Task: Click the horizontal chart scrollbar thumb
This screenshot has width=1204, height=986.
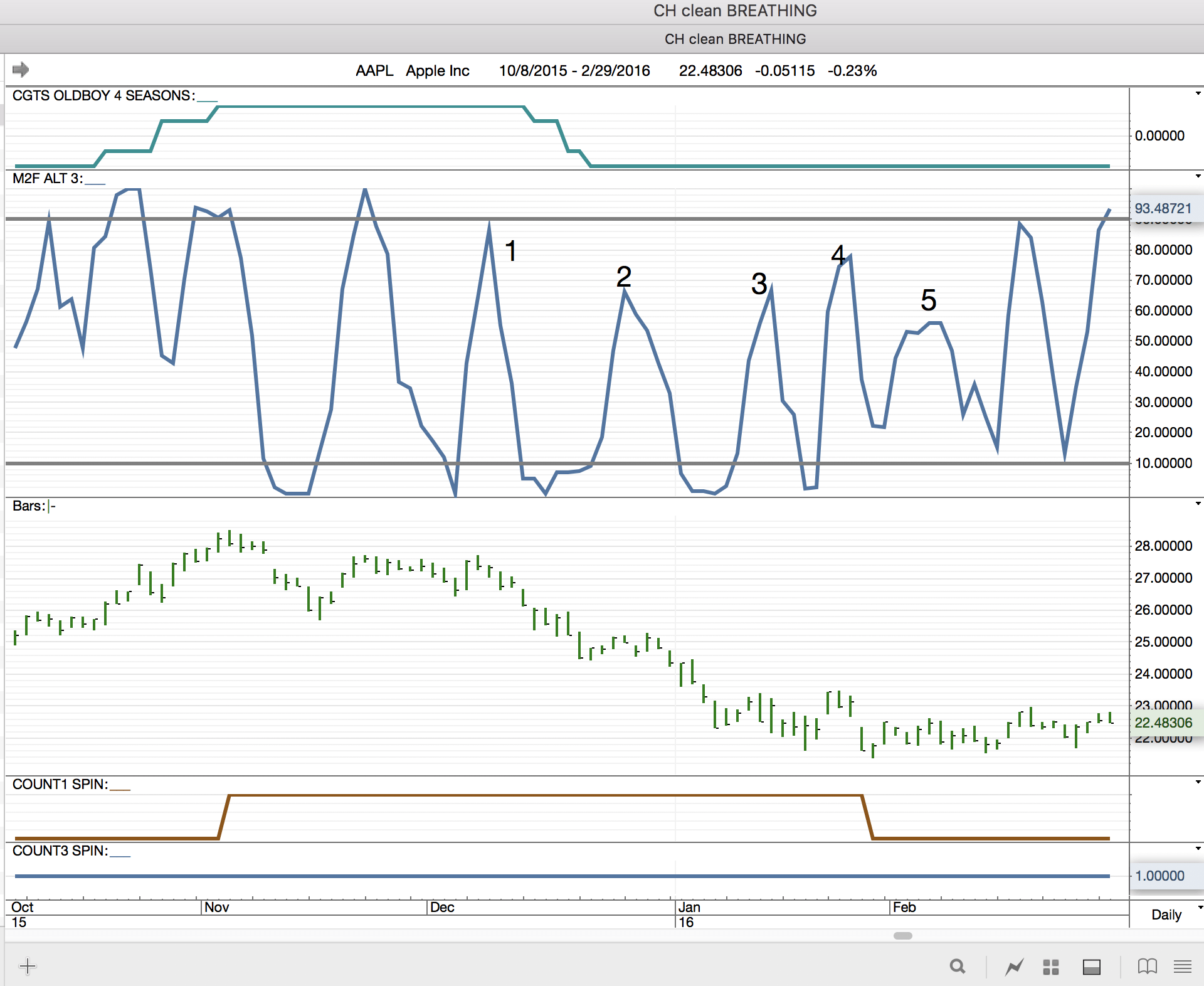Action: click(x=902, y=936)
